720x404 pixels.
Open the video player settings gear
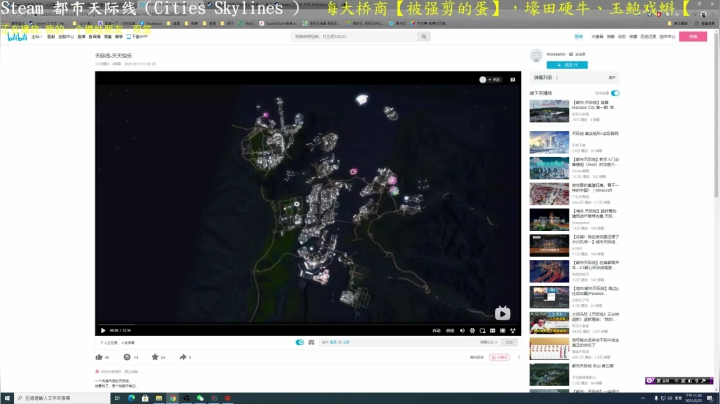pyautogui.click(x=472, y=330)
